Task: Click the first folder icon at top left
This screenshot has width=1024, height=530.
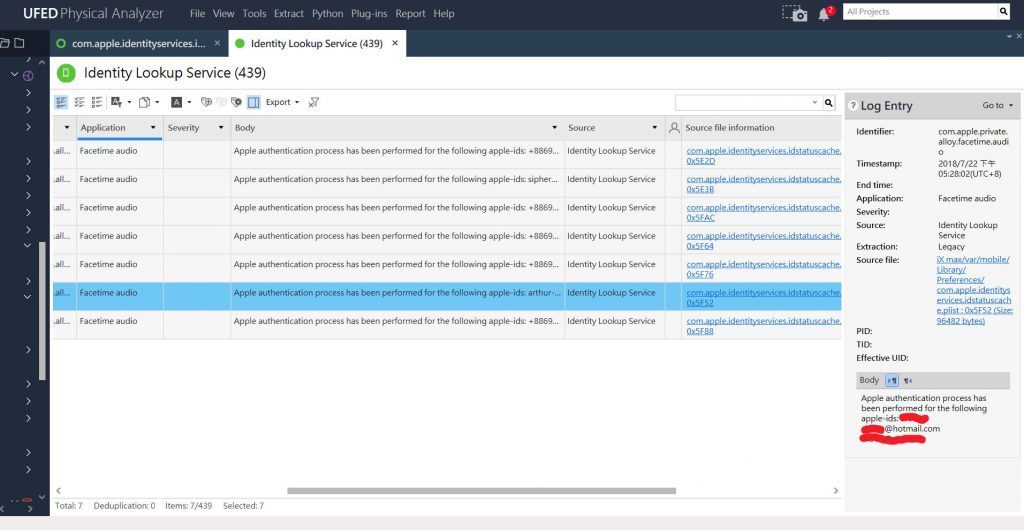Action: [x=5, y=43]
